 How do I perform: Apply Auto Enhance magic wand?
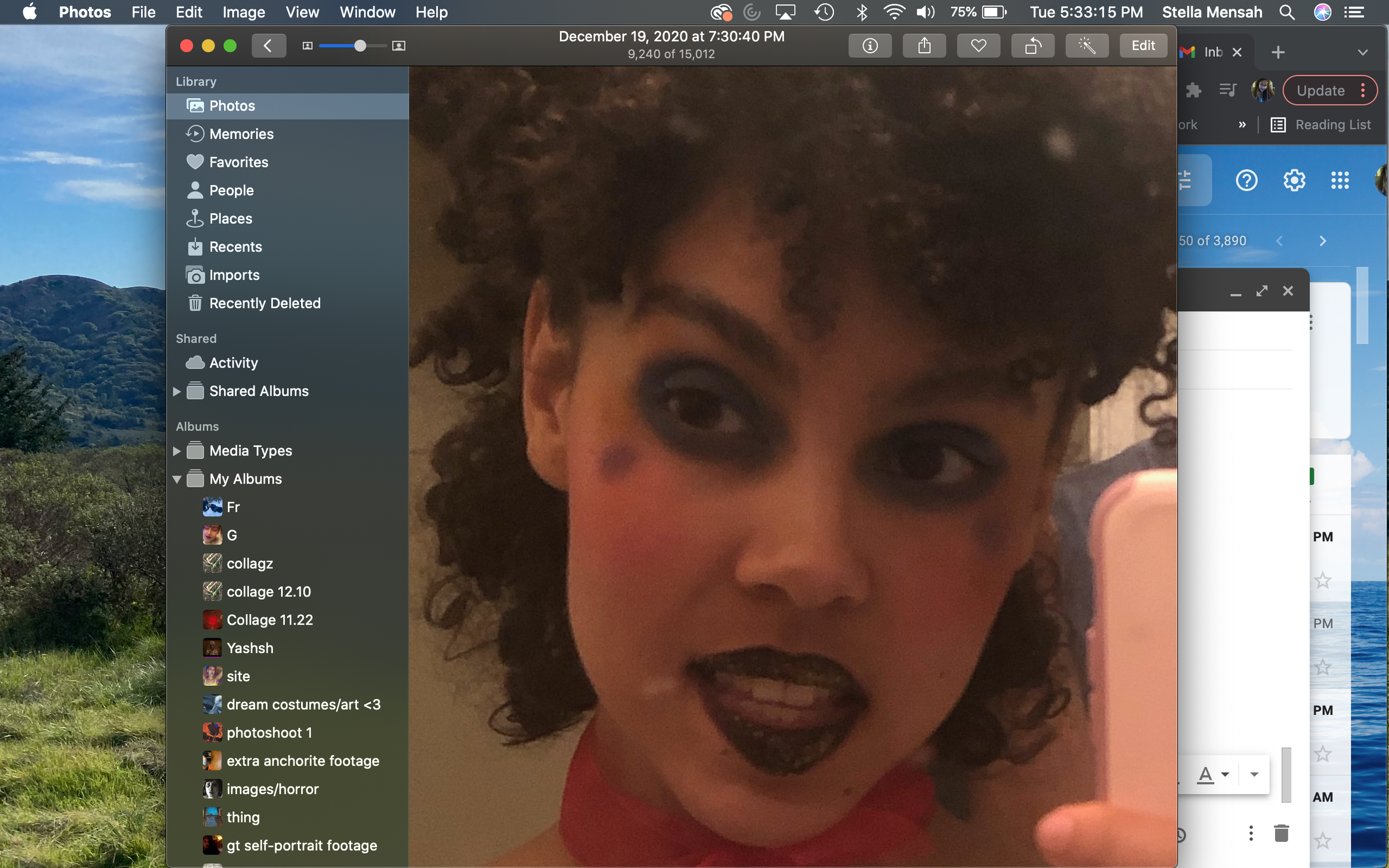(1086, 46)
